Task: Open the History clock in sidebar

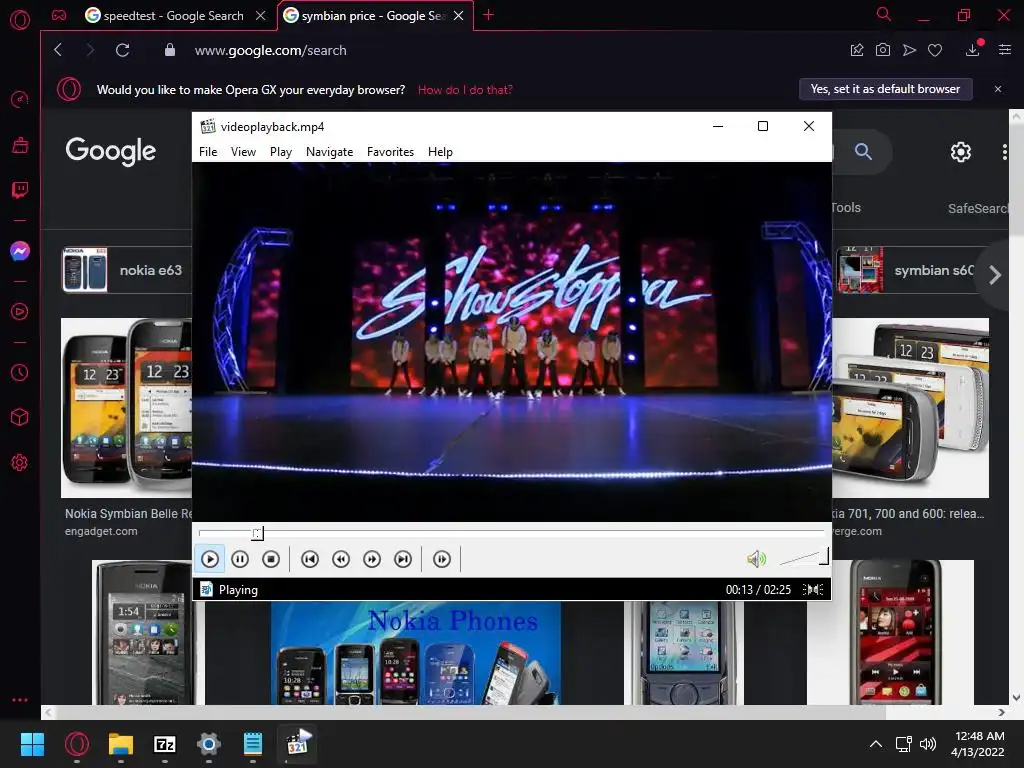Action: tap(20, 372)
